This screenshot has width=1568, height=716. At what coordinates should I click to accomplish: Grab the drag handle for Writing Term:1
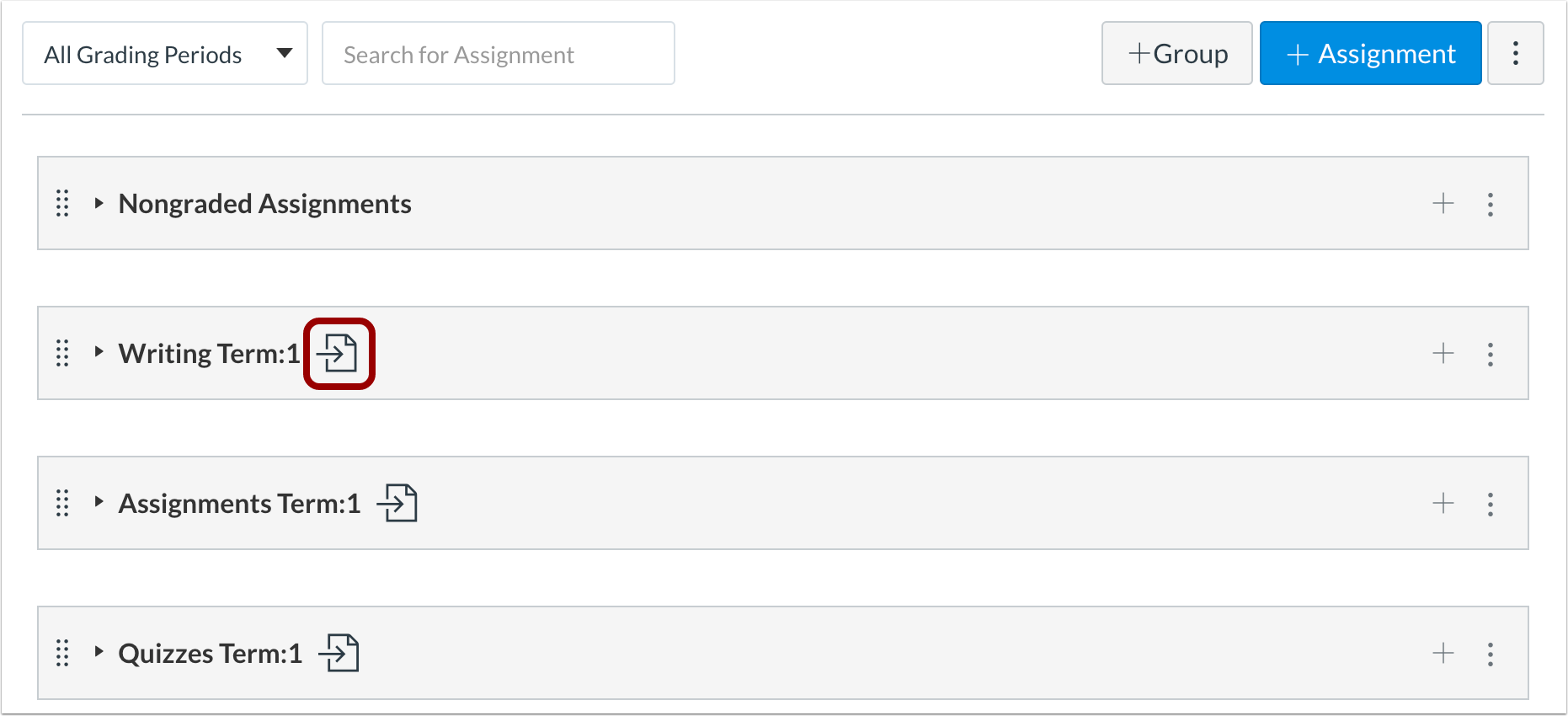pyautogui.click(x=61, y=355)
